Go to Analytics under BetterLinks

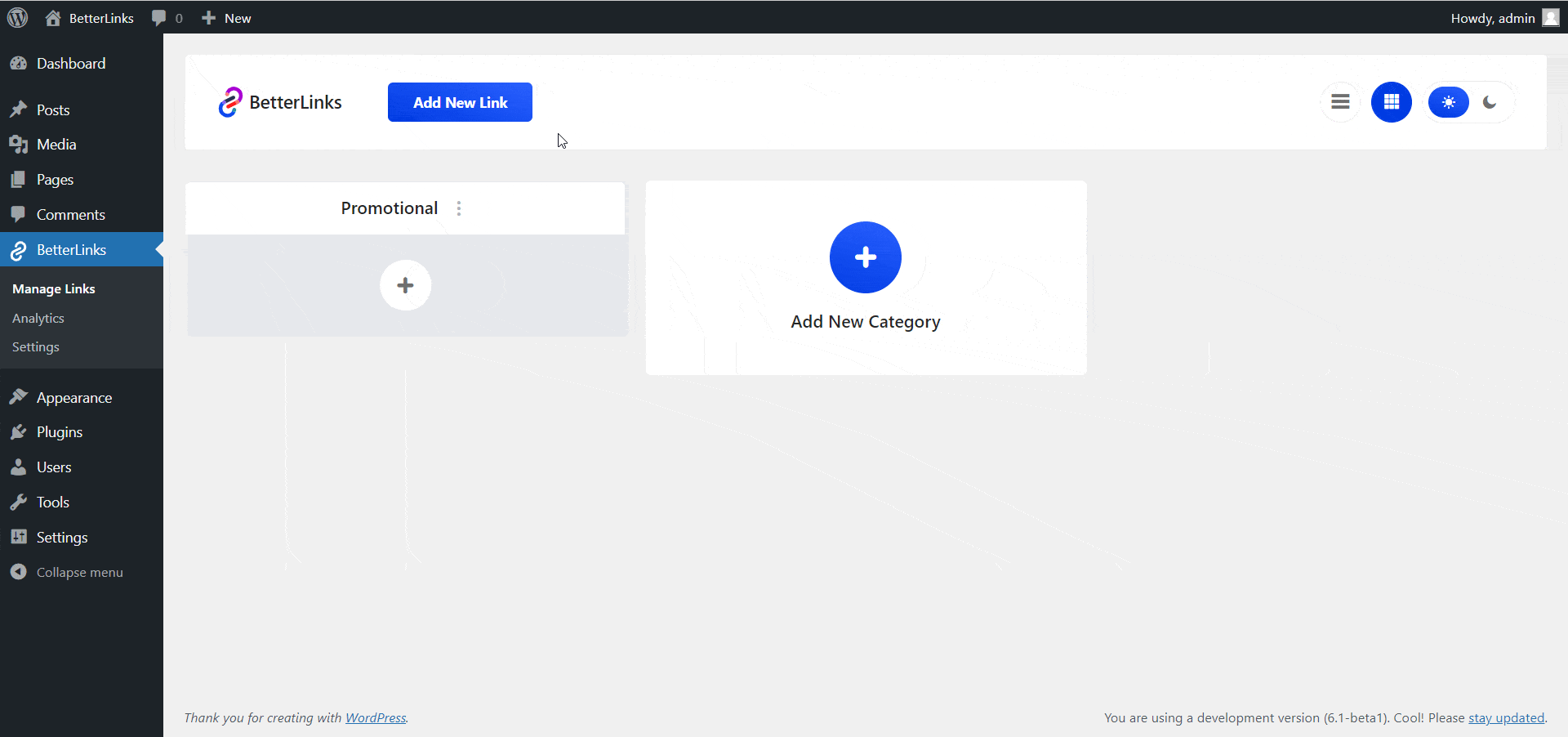(x=38, y=318)
